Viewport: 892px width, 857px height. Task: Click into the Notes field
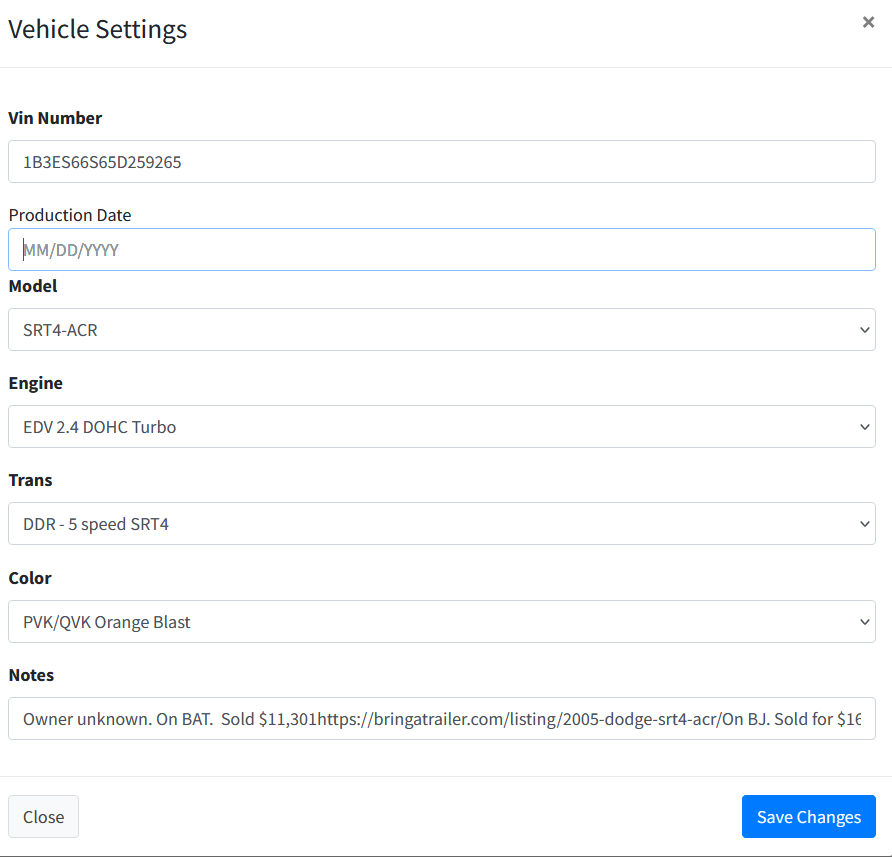tap(442, 718)
